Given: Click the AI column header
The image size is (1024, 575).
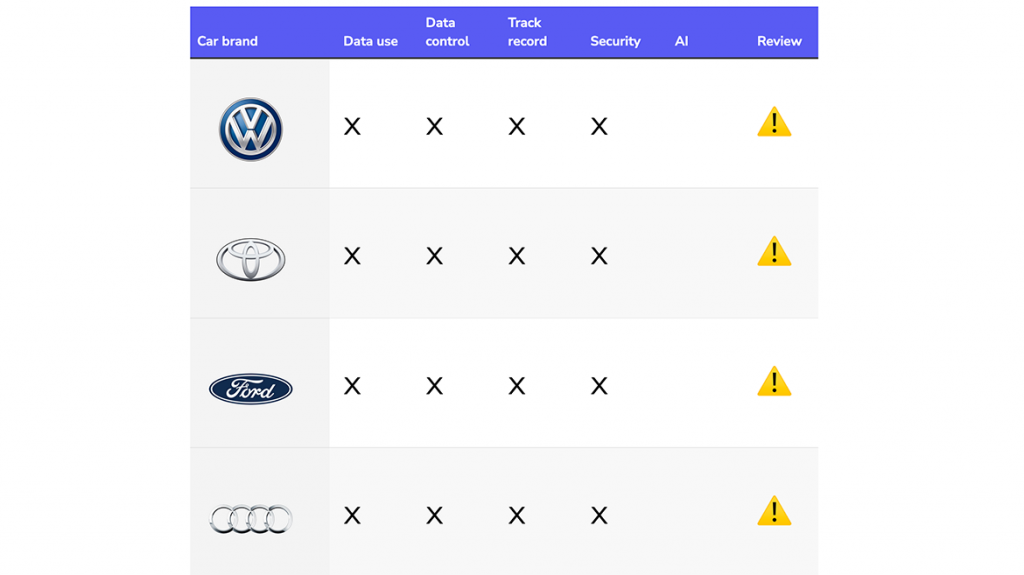Looking at the screenshot, I should [681, 41].
